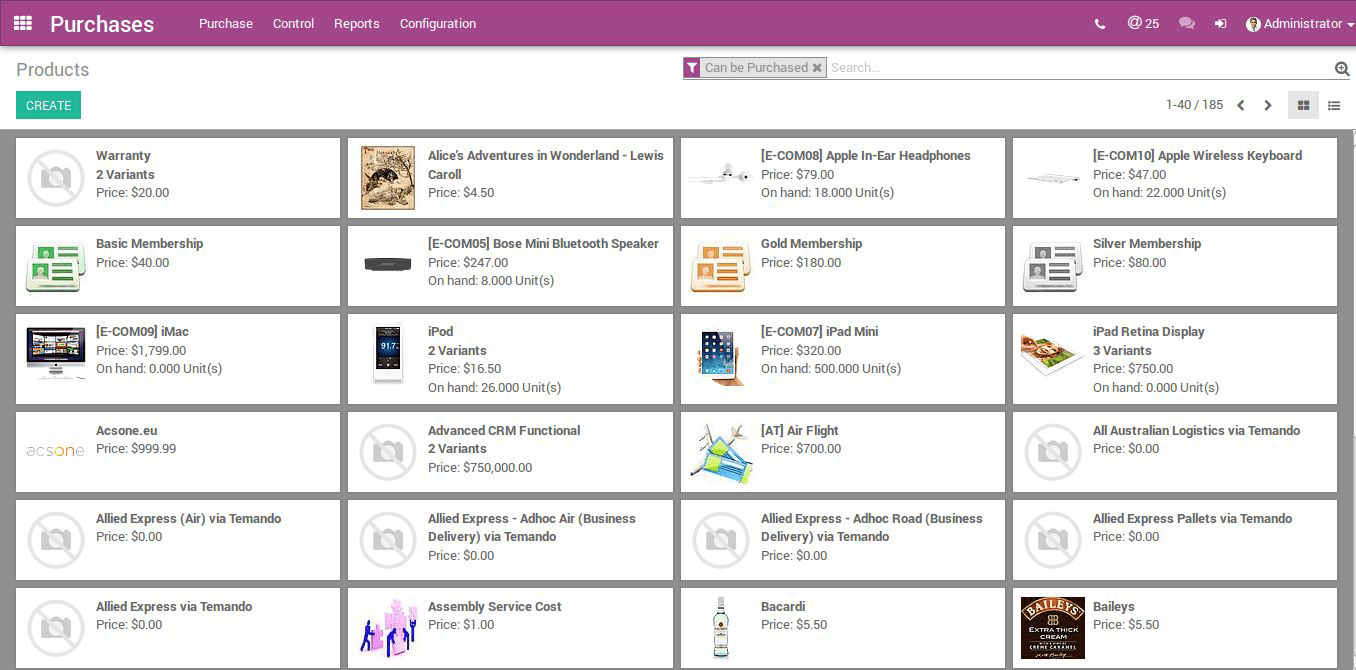
Task: Click the Create button
Action: tap(48, 105)
